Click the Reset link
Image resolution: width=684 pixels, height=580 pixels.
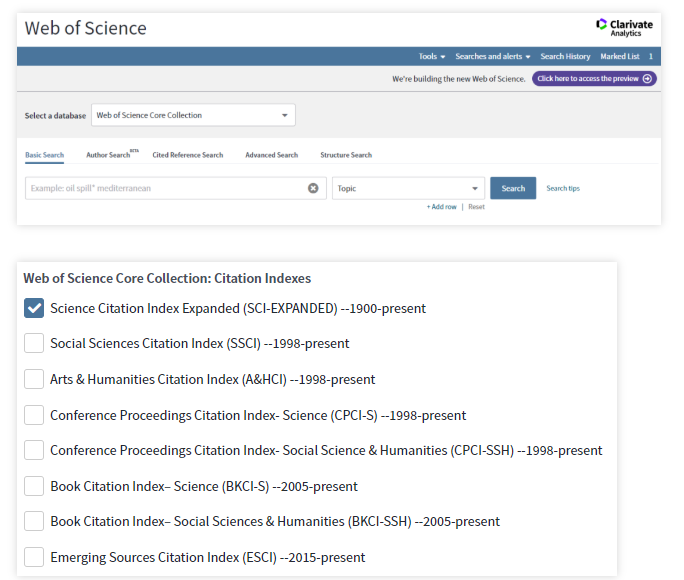[476, 207]
